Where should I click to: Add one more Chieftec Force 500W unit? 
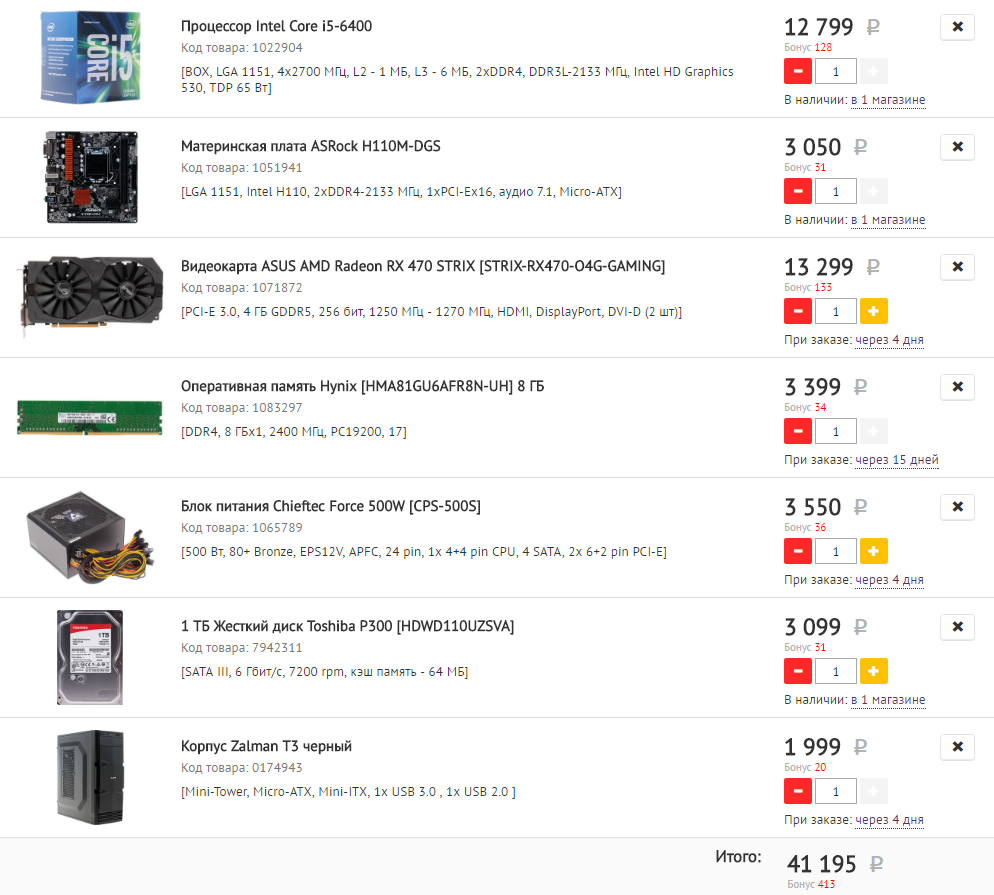(x=874, y=551)
